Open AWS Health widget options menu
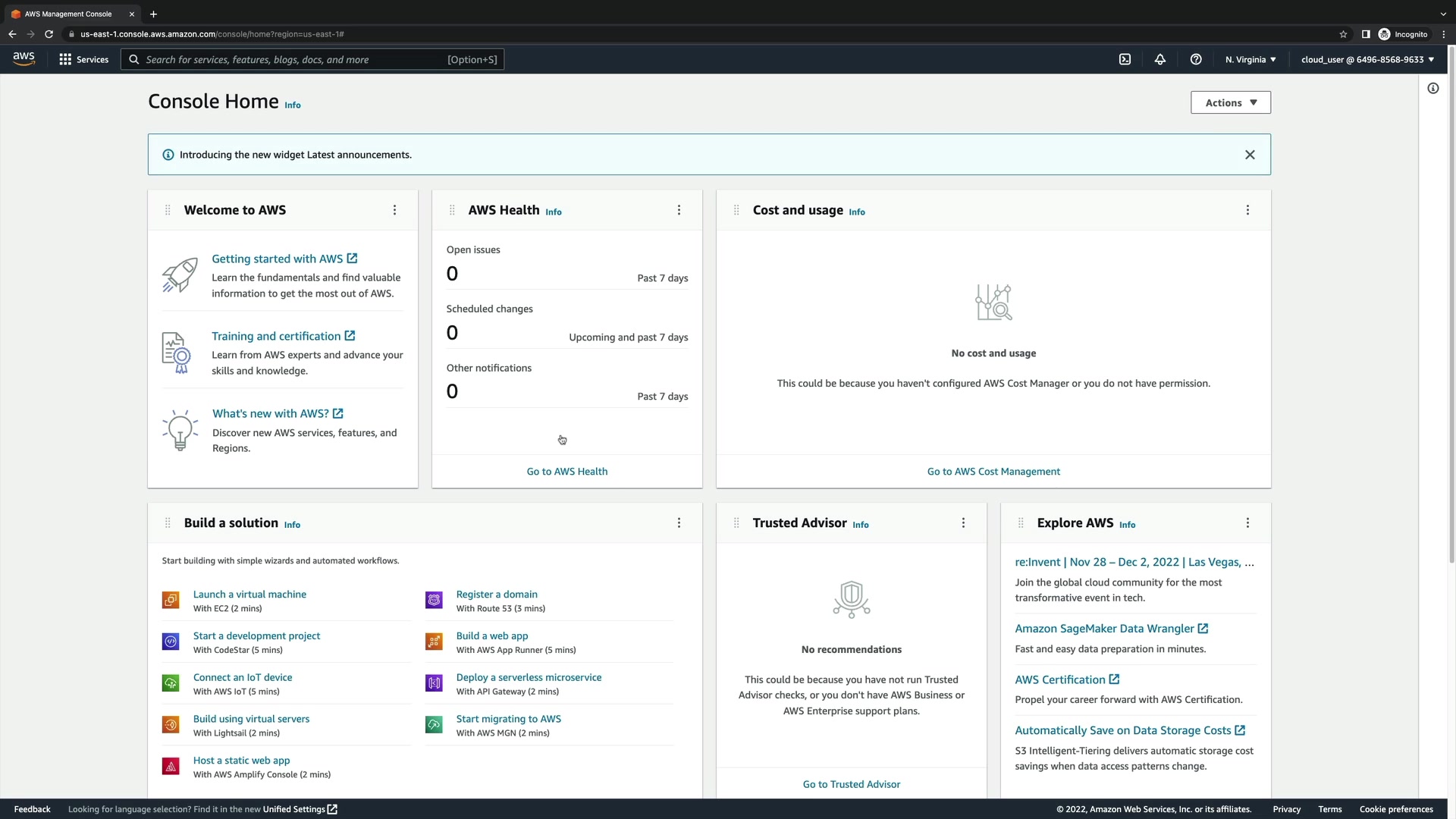 tap(679, 210)
